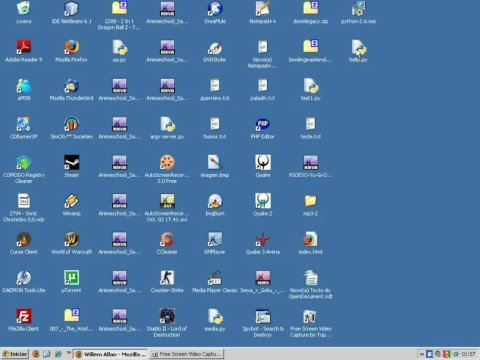Viewport: 480px width, 360px height.
Task: Switch to Free Screen Video Capture taskbar button
Action: pyautogui.click(x=186, y=354)
